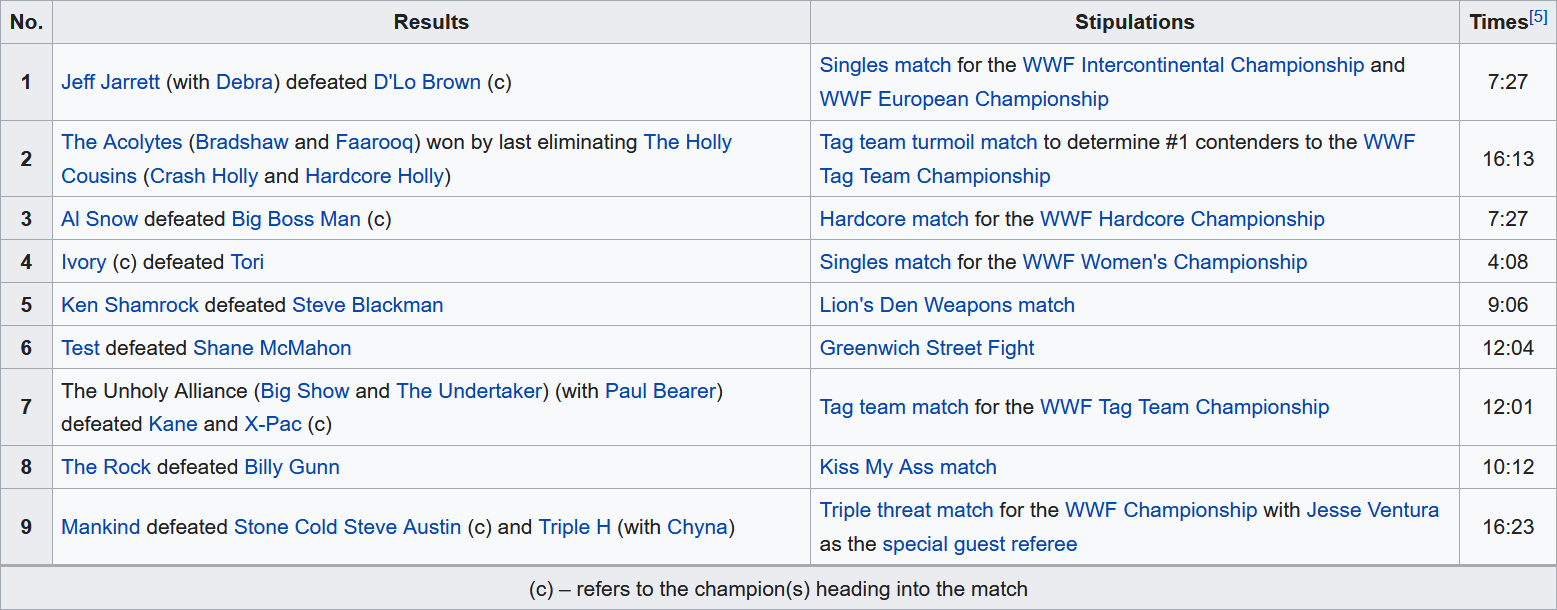
Task: Follow The Undertaker link
Action: 469,390
